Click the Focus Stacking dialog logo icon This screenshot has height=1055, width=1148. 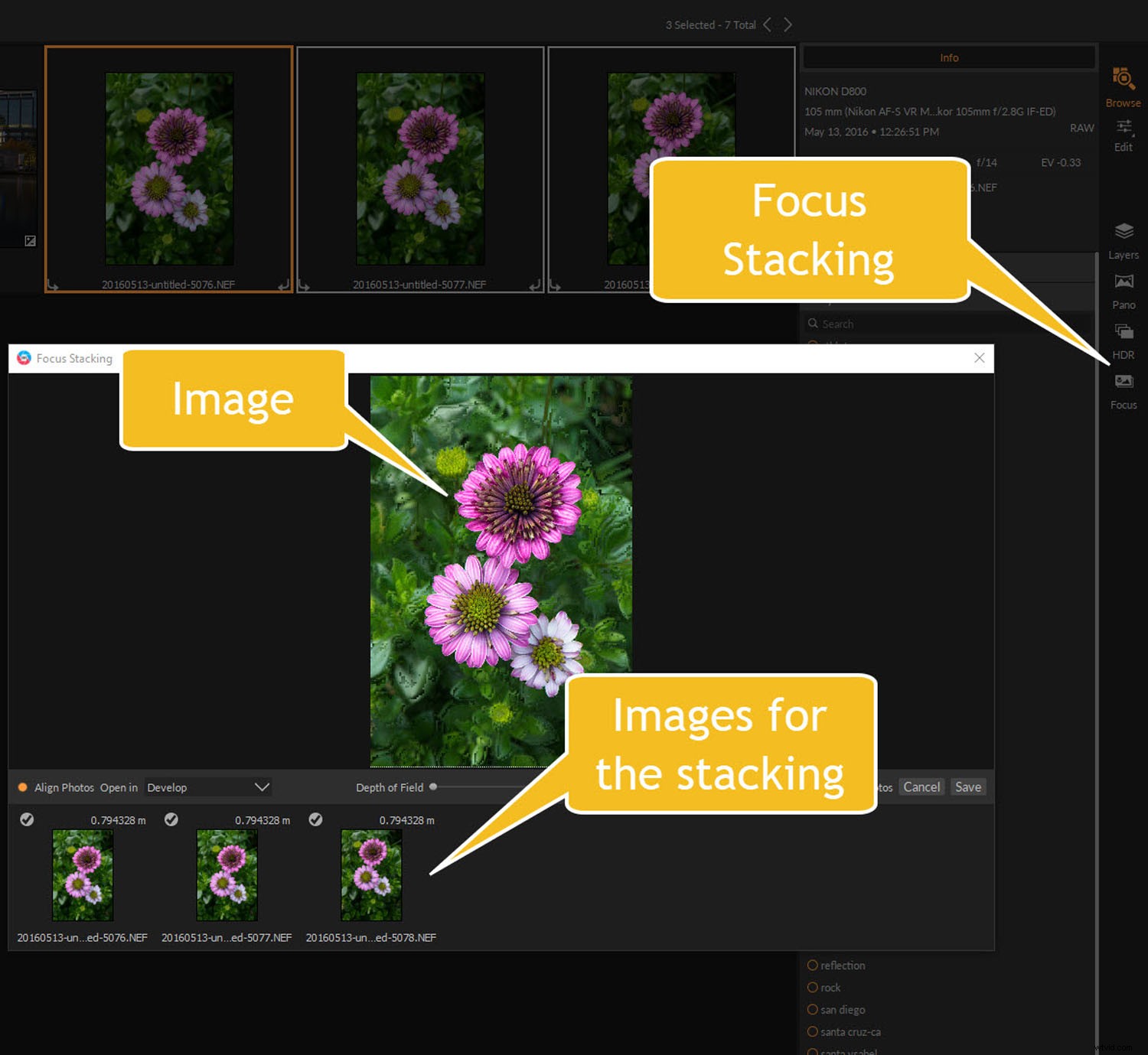click(24, 358)
